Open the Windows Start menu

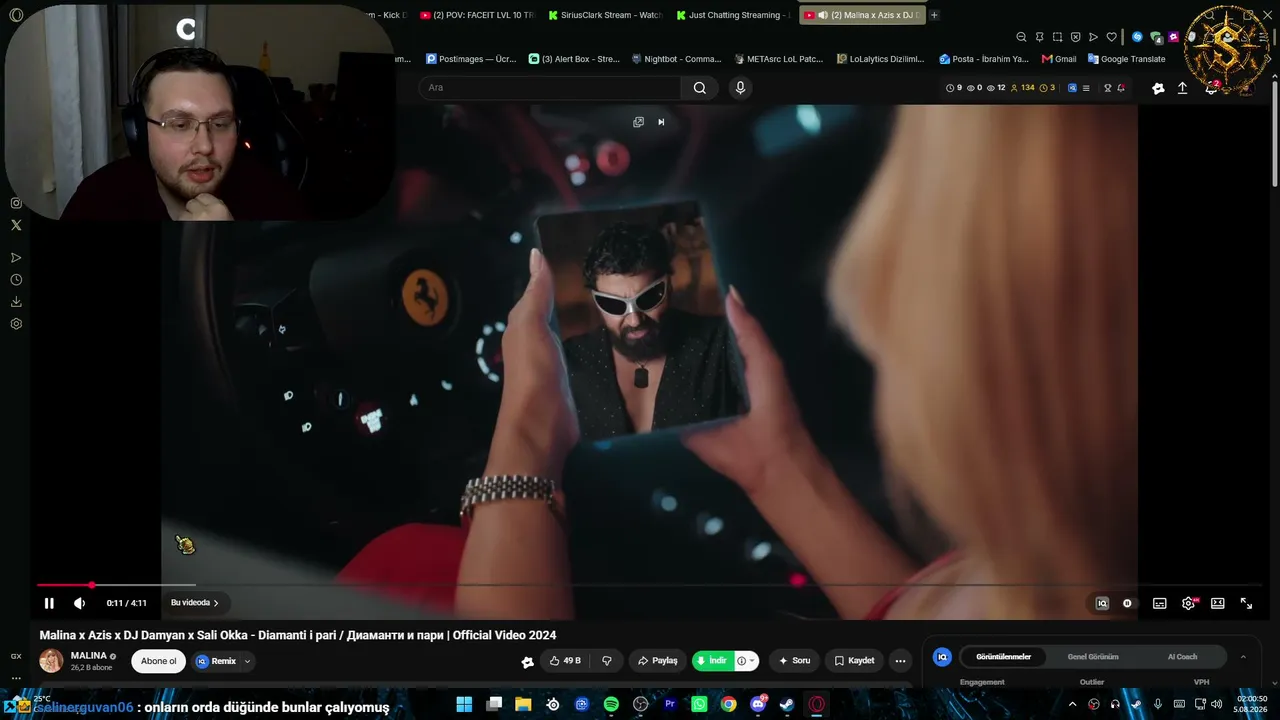tap(464, 704)
